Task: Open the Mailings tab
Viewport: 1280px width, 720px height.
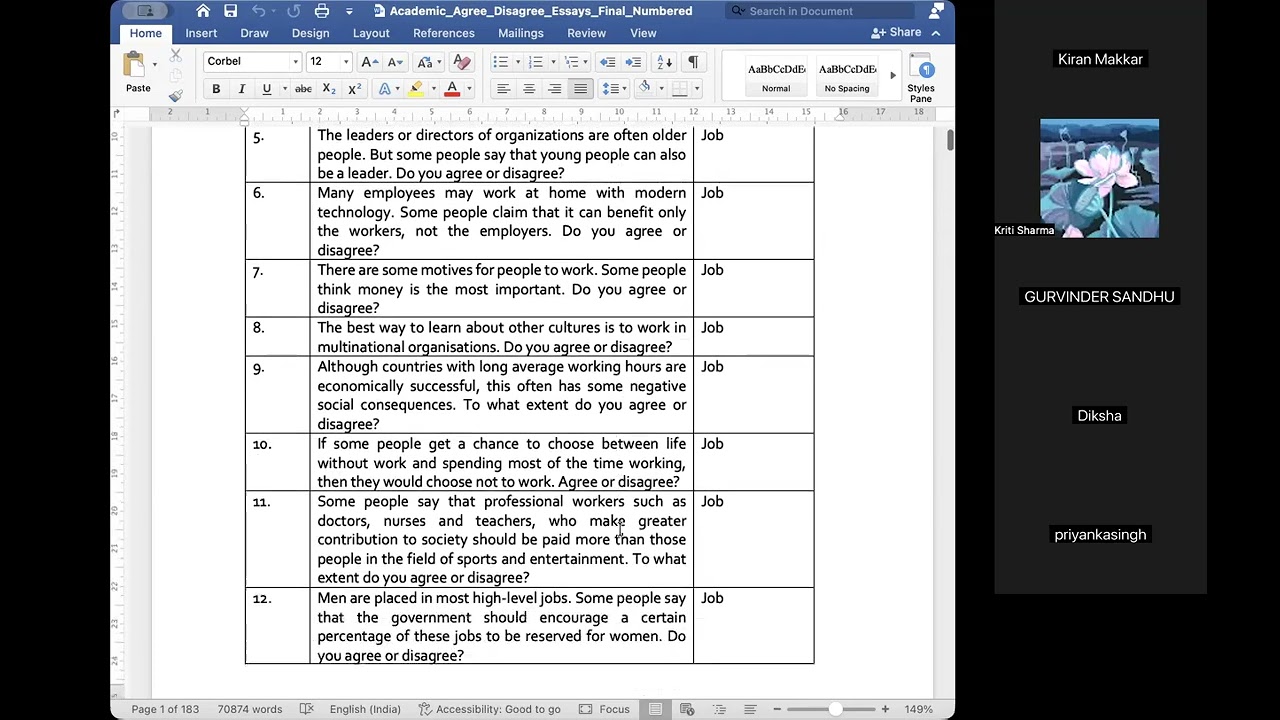Action: 521,33
